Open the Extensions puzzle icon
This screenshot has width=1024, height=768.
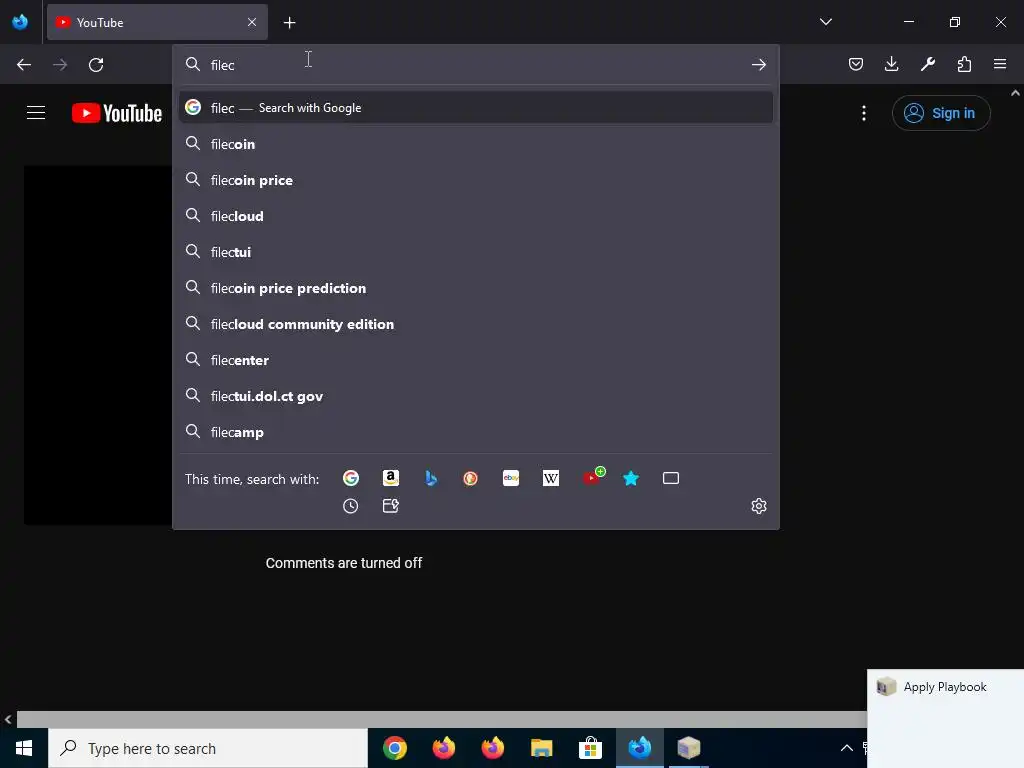click(964, 64)
